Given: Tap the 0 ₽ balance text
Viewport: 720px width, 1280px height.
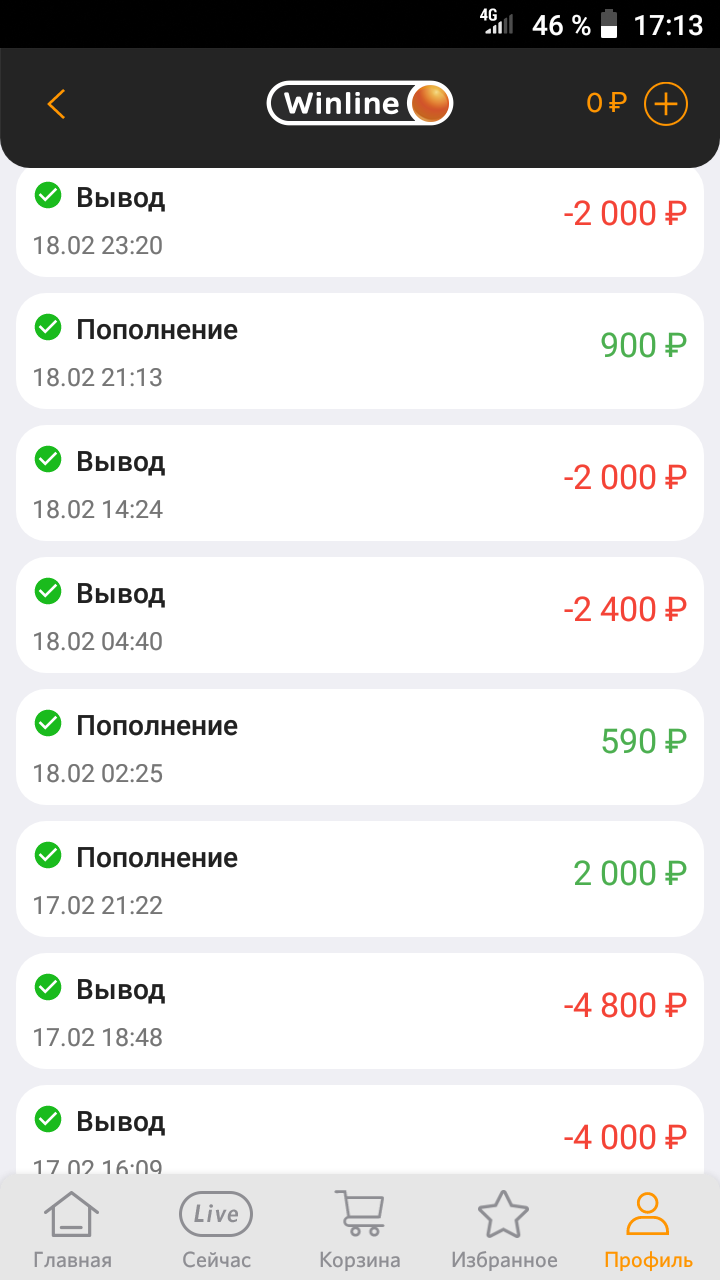Looking at the screenshot, I should tap(606, 103).
